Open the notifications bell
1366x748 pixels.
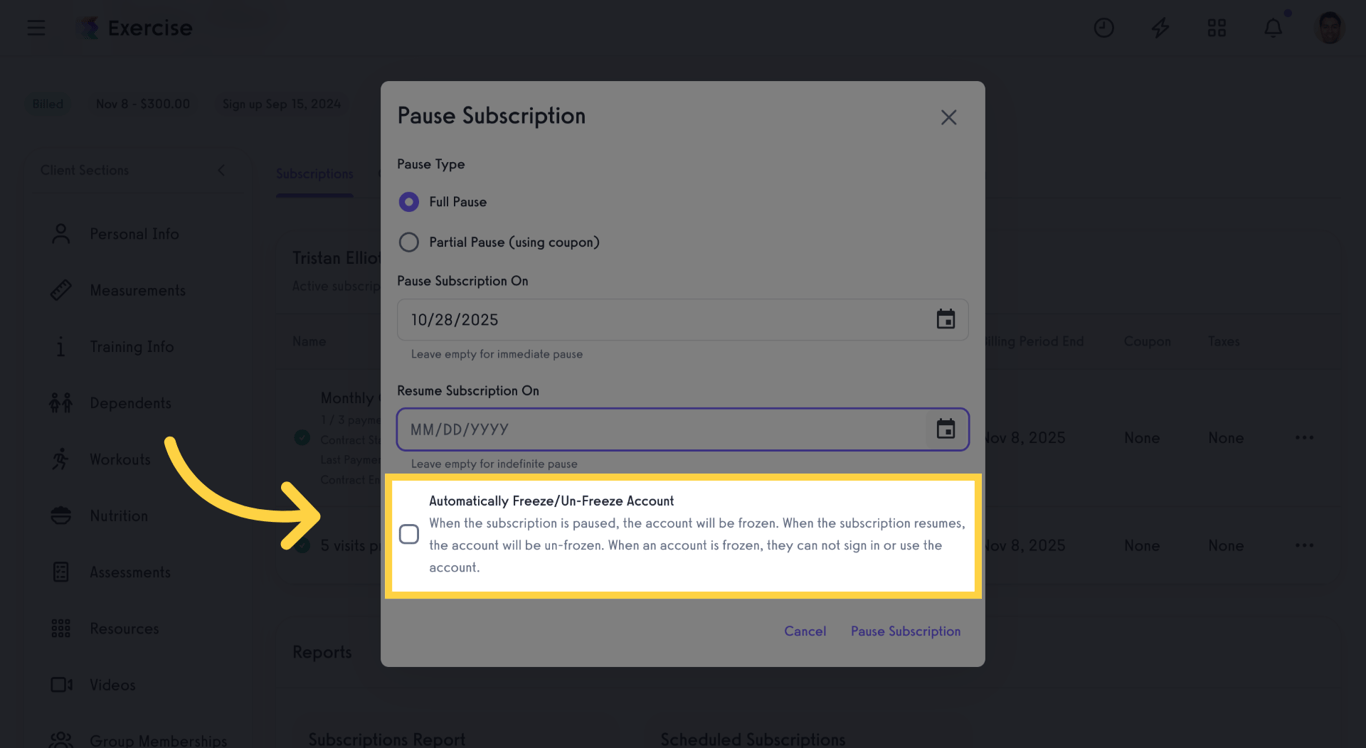click(x=1273, y=27)
